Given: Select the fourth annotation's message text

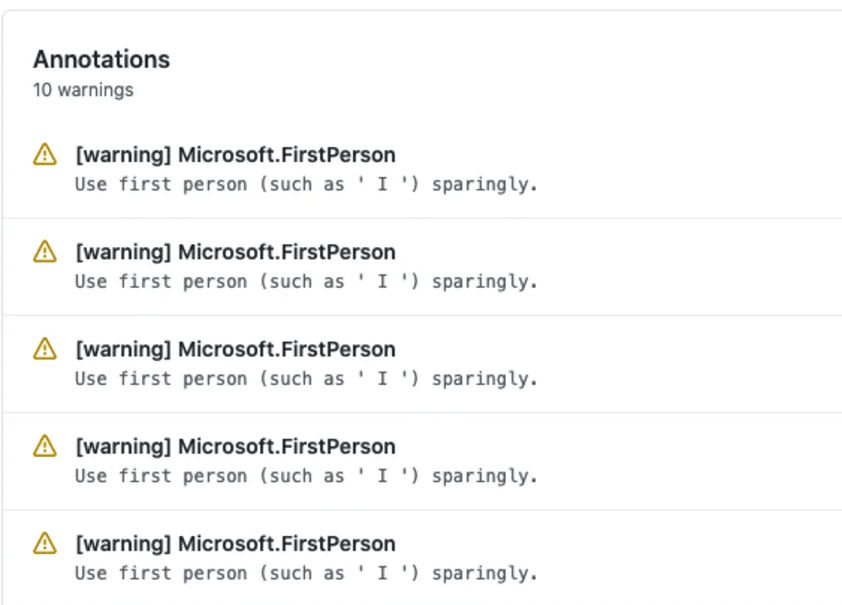Looking at the screenshot, I should (x=307, y=476).
